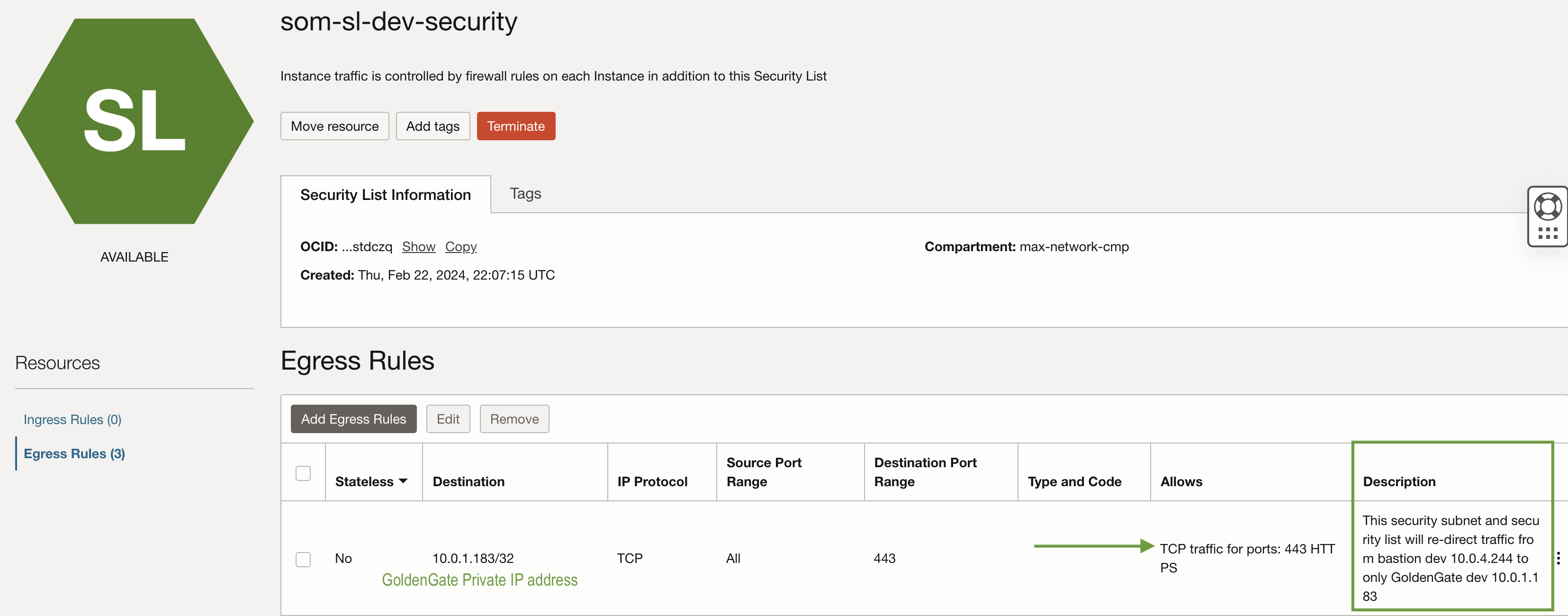Copy the OCID value
The width and height of the screenshot is (1568, 616).
461,246
